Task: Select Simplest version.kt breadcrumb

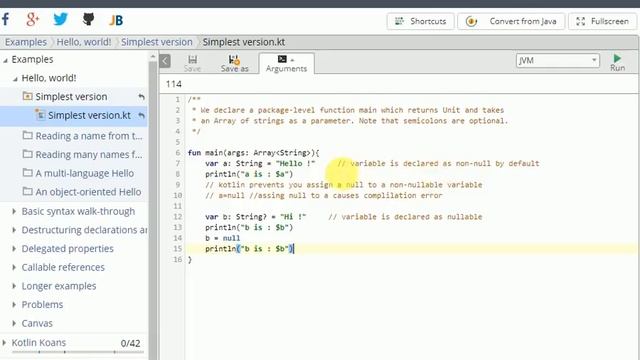Action: (244, 42)
